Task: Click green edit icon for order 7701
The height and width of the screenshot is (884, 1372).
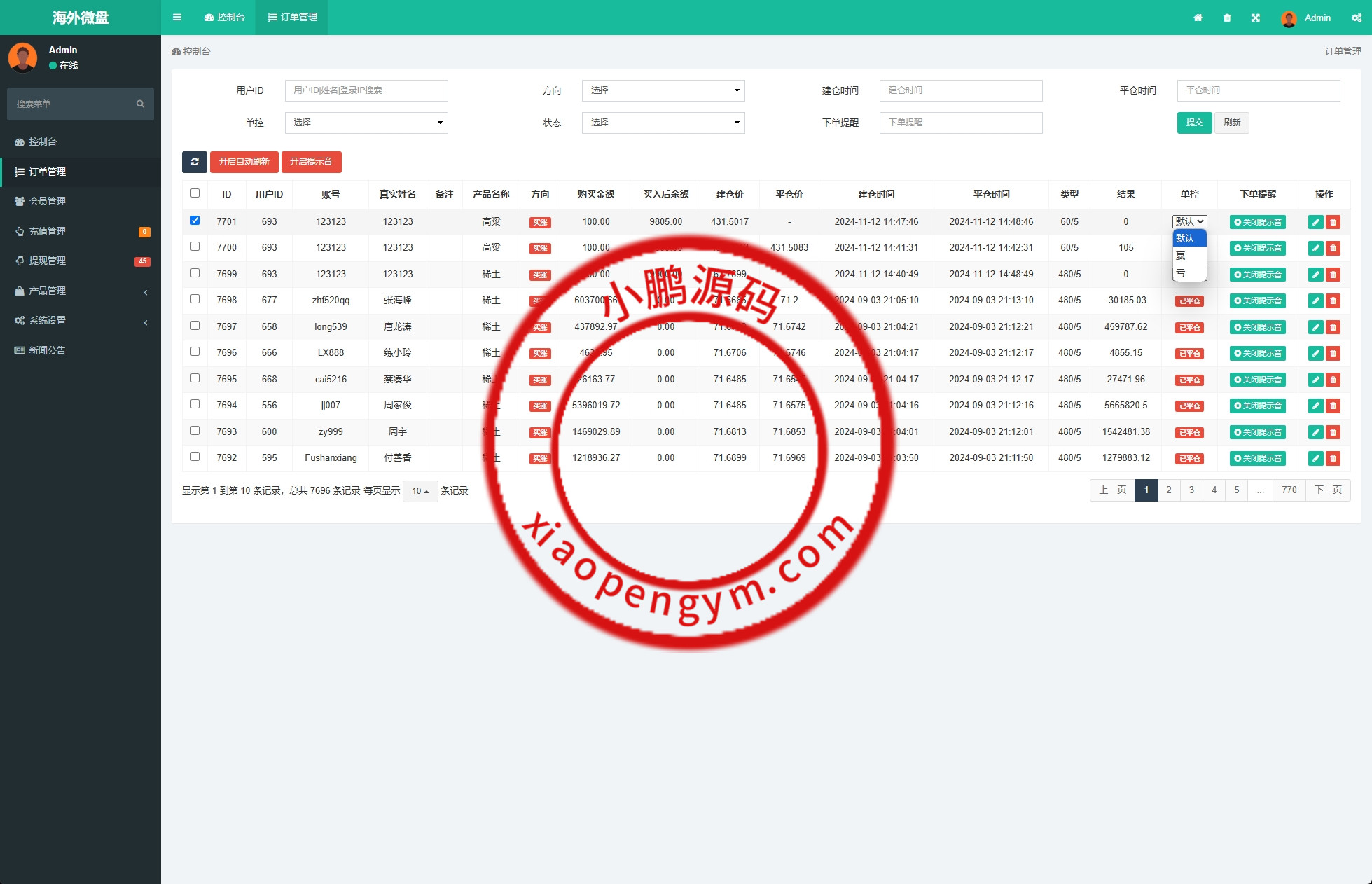Action: [x=1315, y=222]
